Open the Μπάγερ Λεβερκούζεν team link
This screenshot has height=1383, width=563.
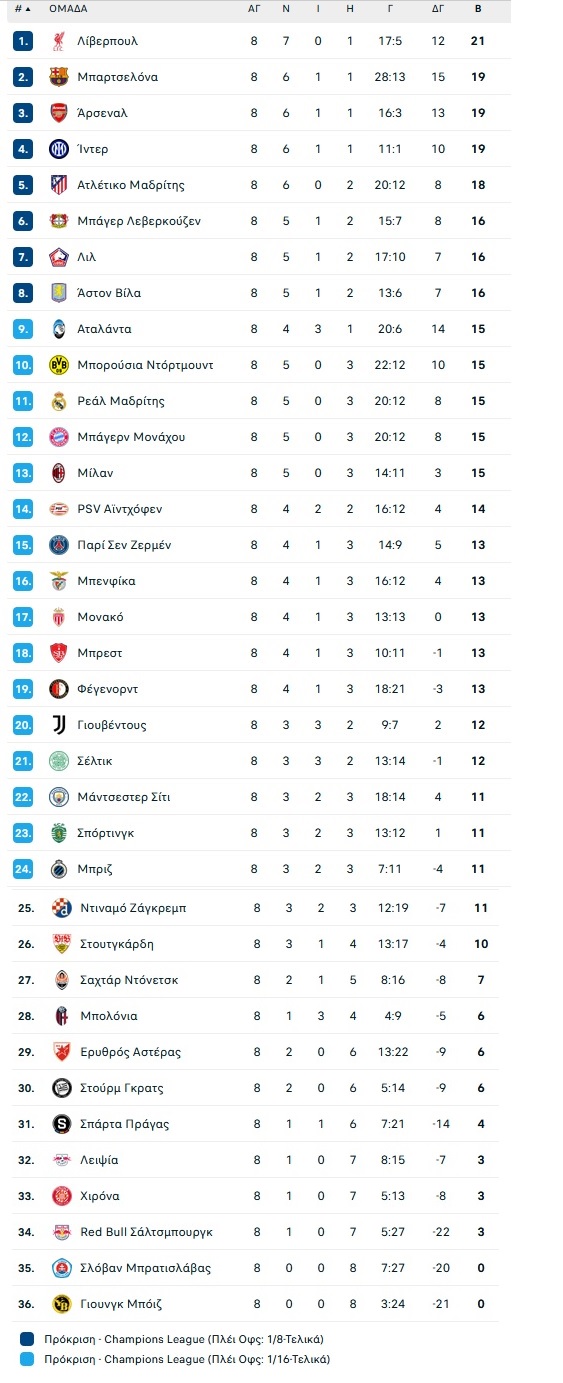coord(139,221)
